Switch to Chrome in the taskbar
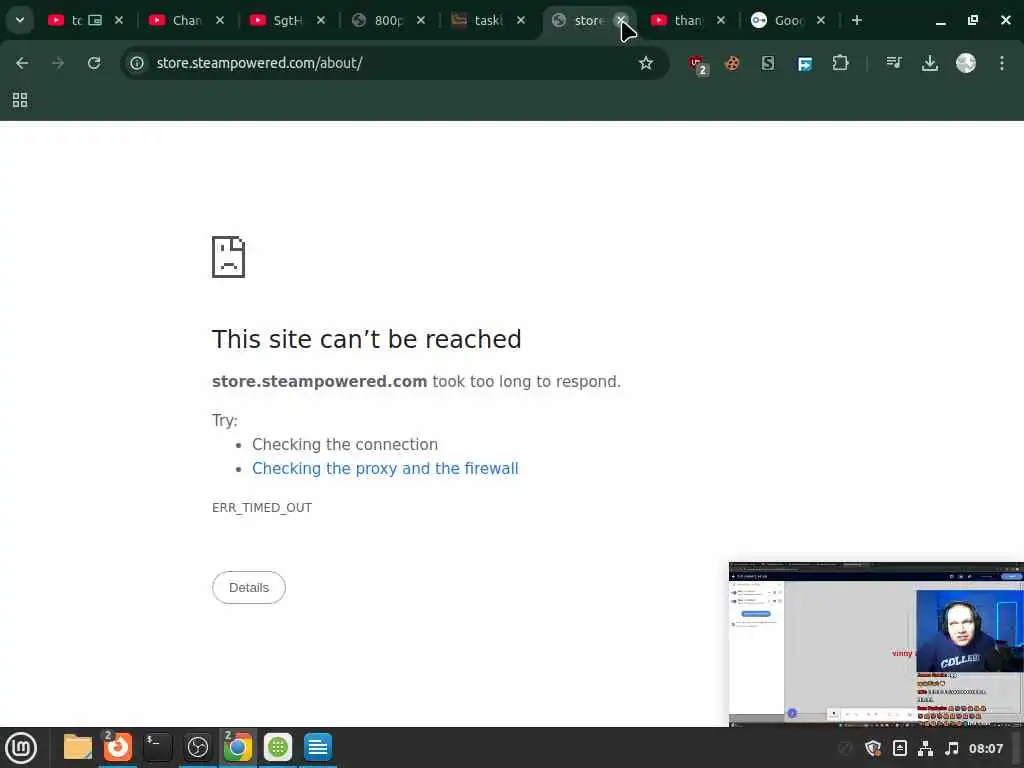1024x768 pixels. [x=238, y=747]
